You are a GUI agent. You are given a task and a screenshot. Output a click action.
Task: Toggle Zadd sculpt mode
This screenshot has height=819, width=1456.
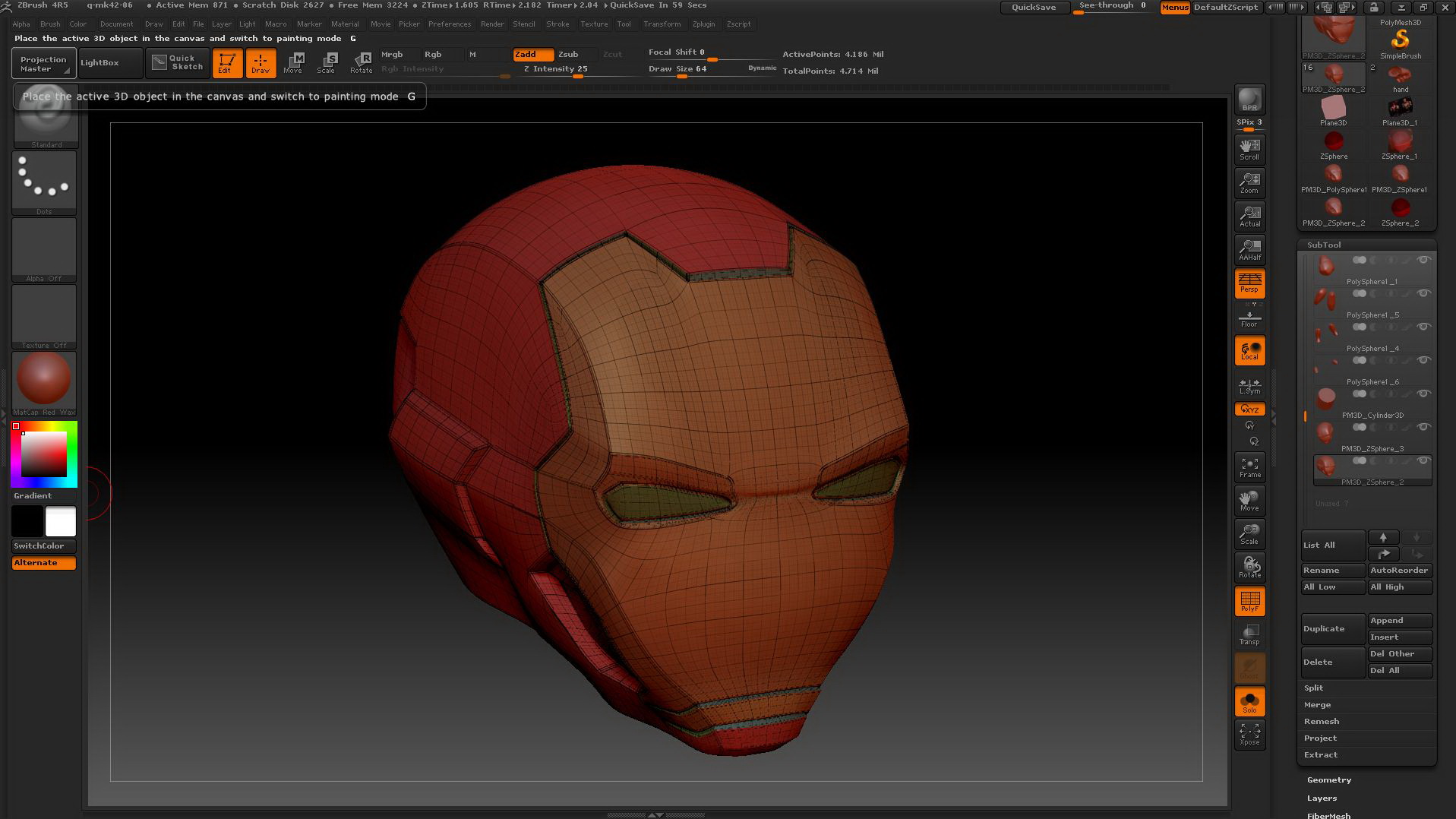point(532,55)
